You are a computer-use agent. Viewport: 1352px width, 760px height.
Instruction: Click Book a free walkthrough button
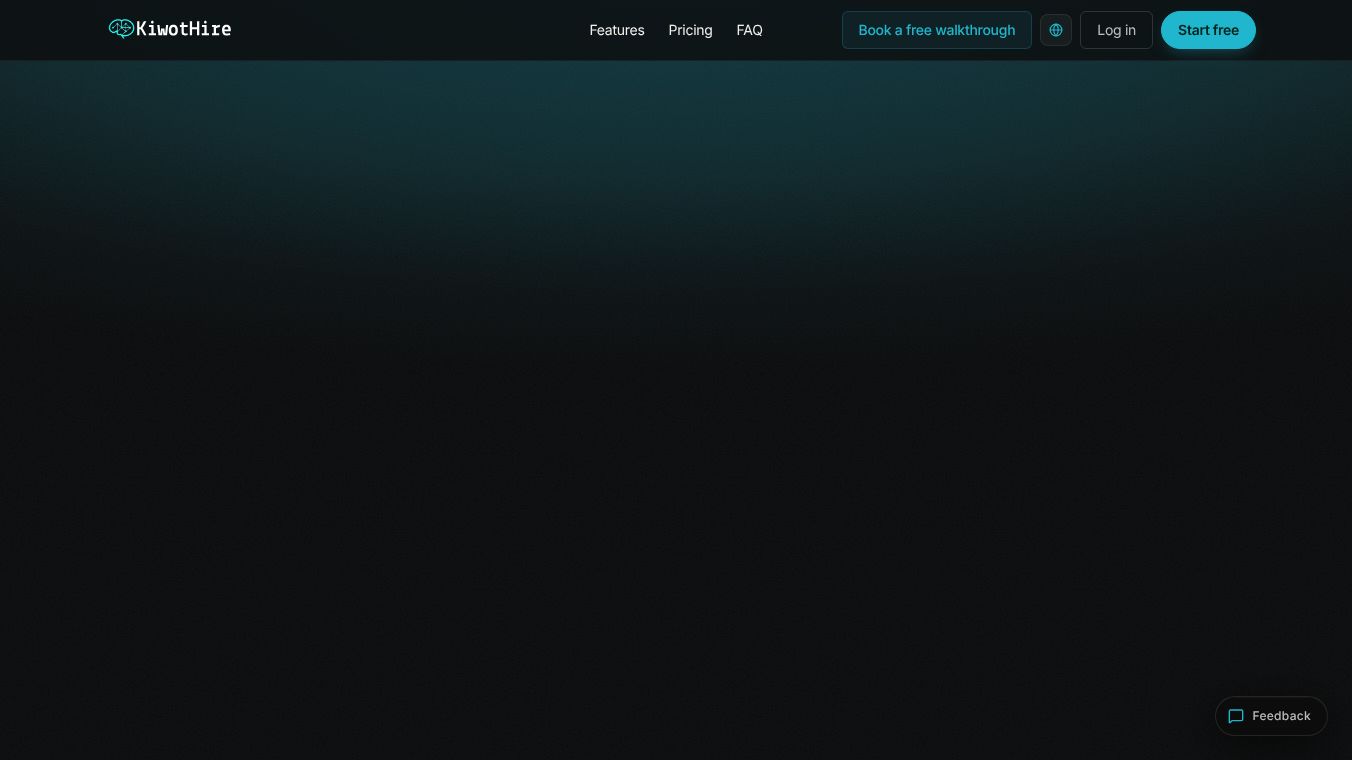[x=937, y=30]
